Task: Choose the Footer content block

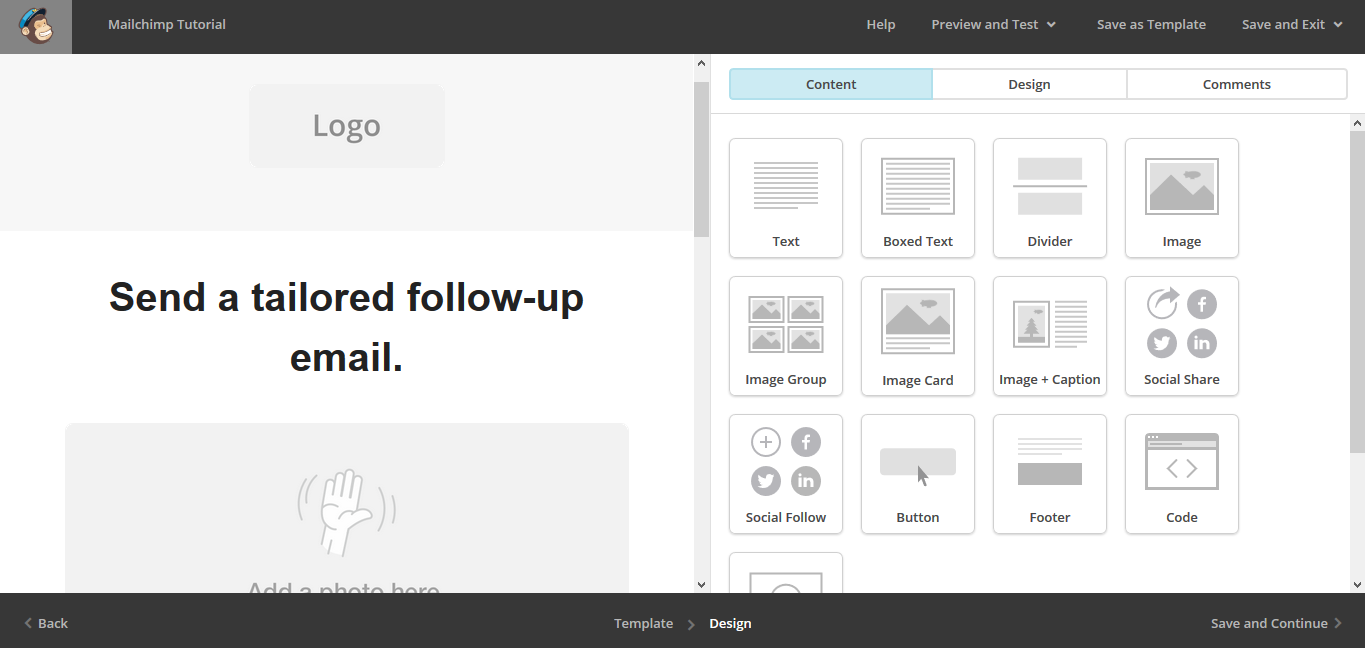Action: [x=1050, y=474]
